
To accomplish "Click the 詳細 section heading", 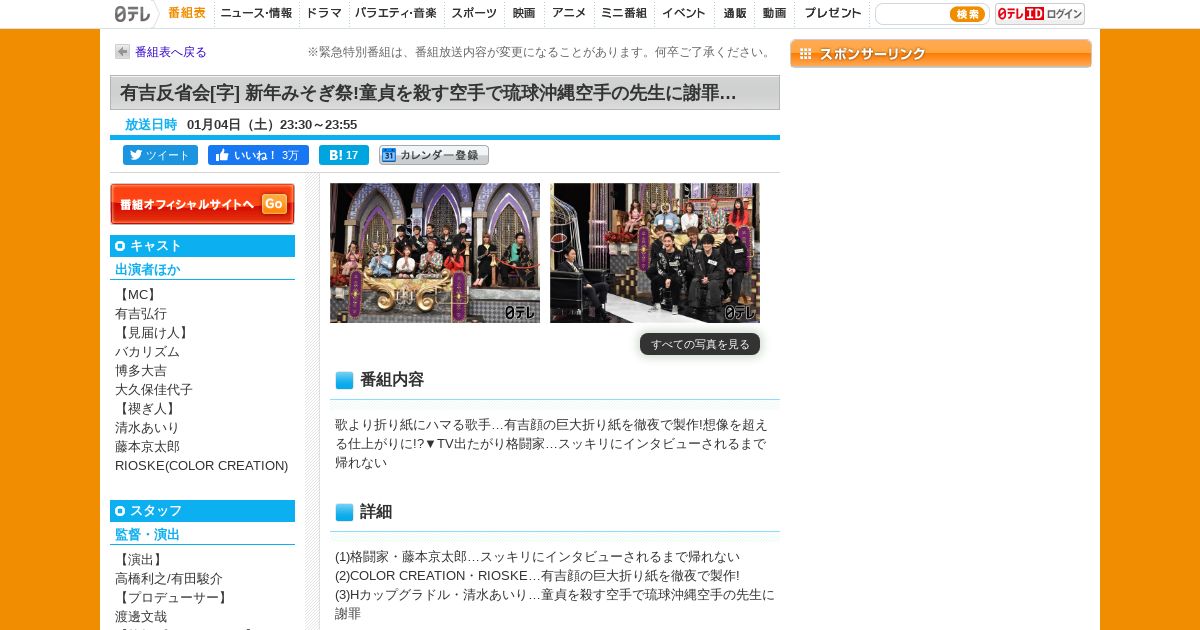I will click(376, 512).
